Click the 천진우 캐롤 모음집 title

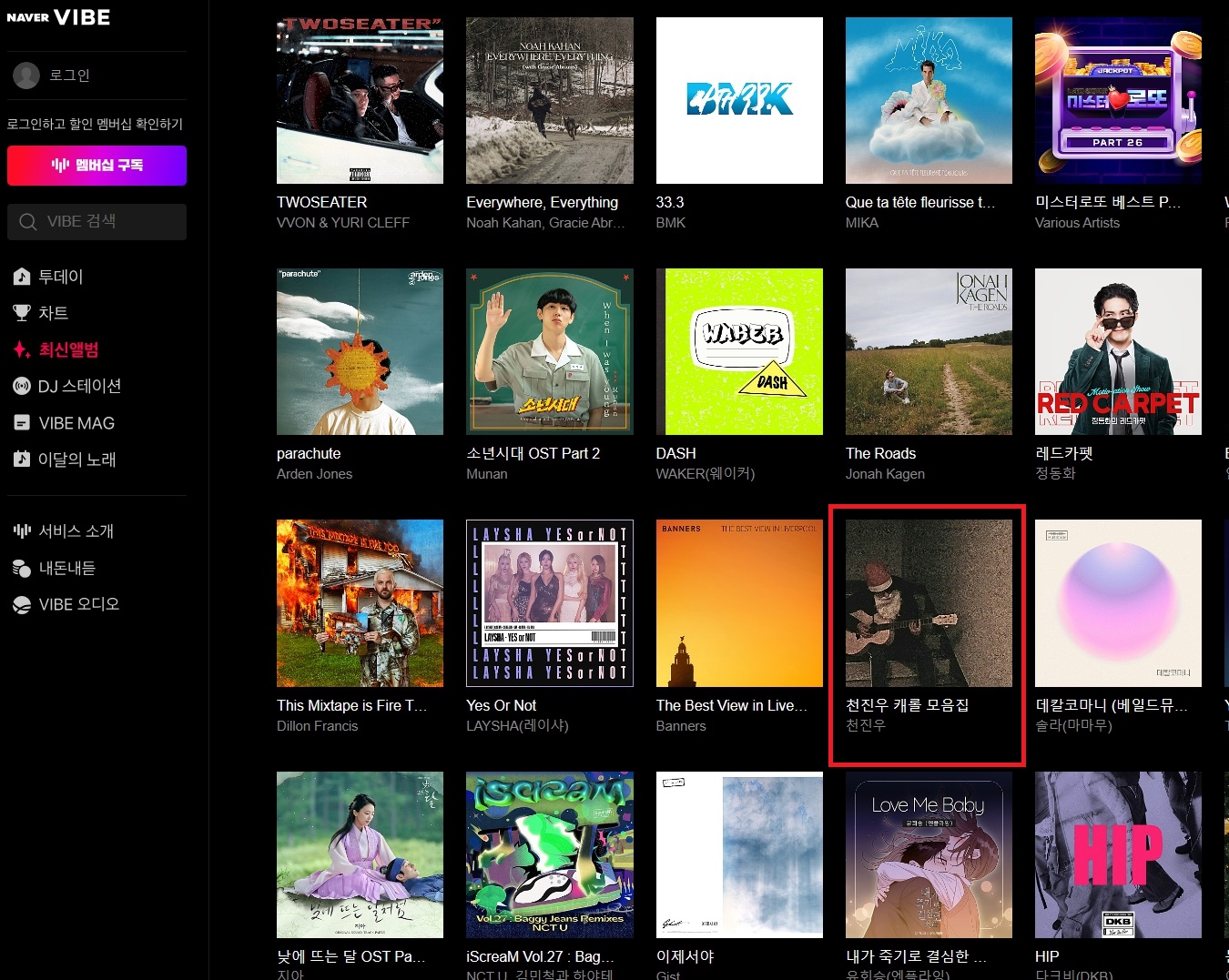coord(907,705)
